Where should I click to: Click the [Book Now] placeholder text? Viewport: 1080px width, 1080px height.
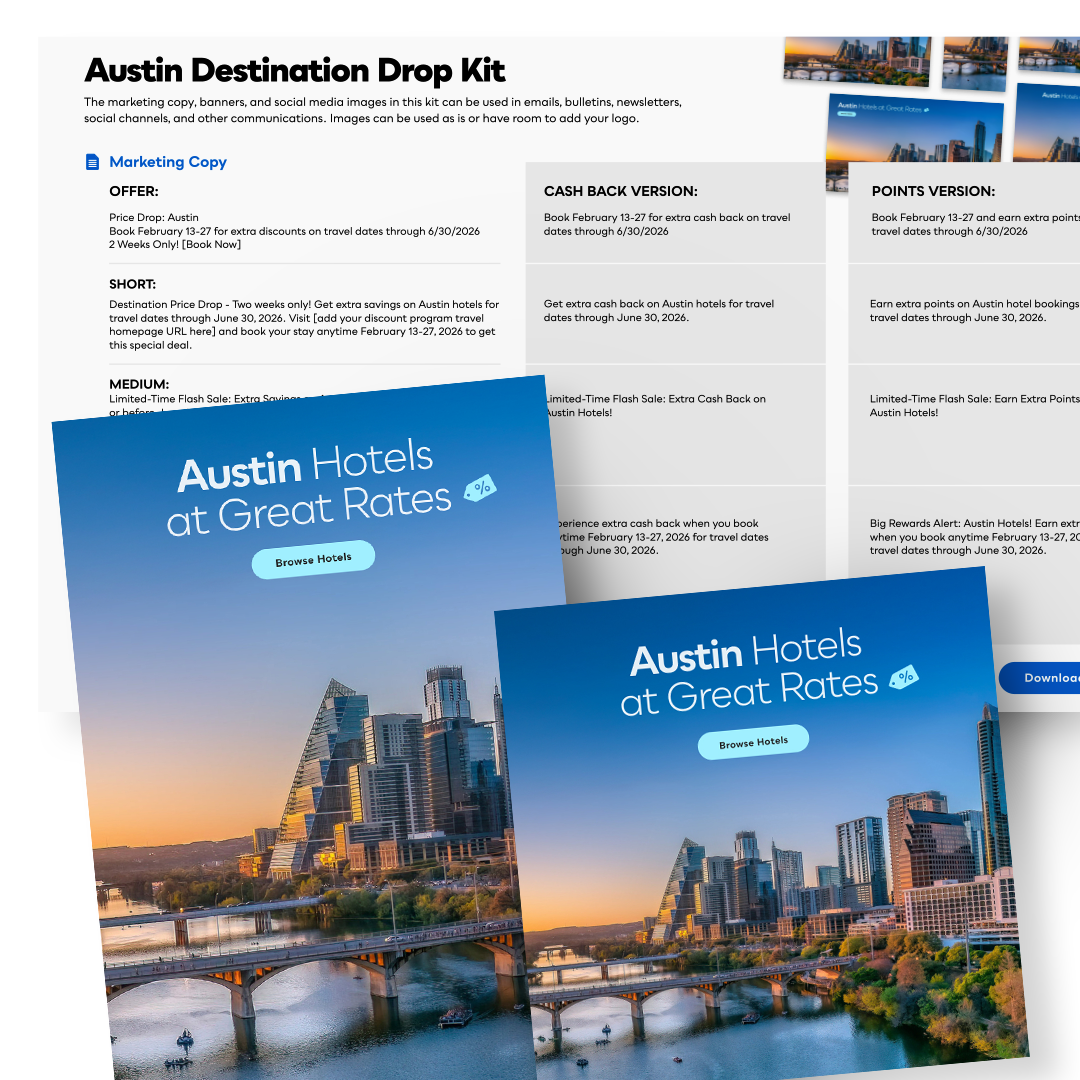point(211,245)
